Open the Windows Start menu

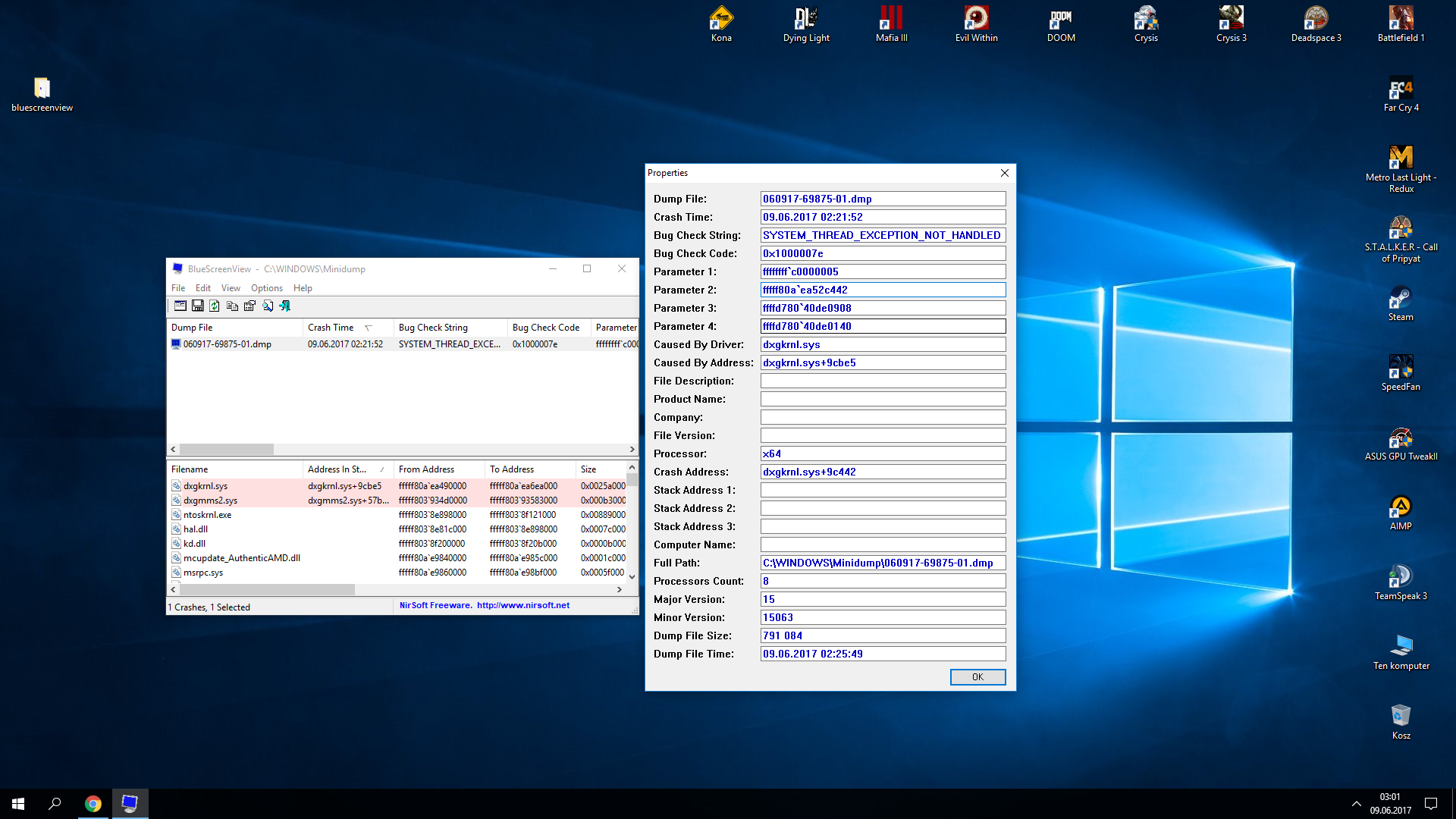18,804
